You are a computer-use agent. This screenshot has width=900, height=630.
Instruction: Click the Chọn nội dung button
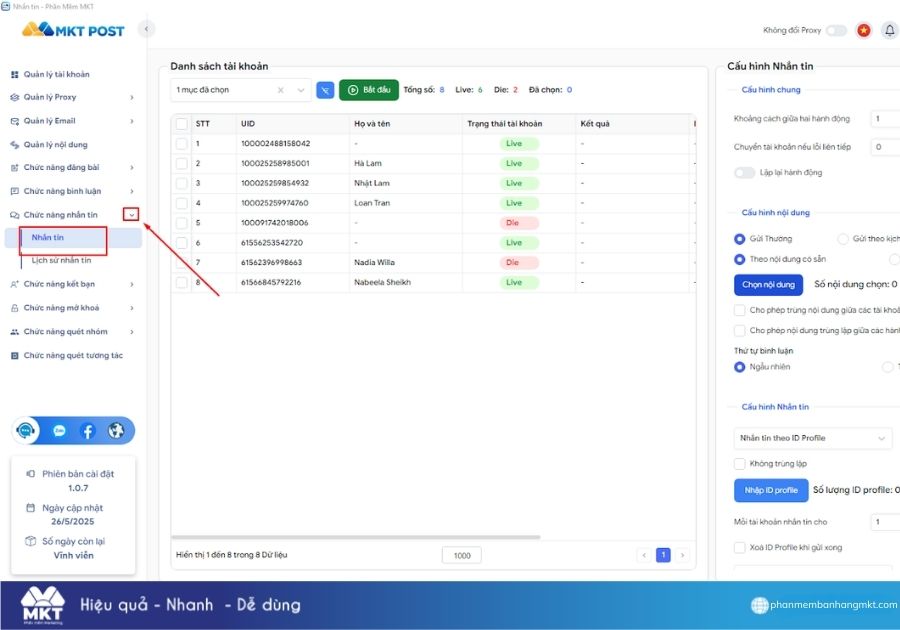tap(770, 285)
